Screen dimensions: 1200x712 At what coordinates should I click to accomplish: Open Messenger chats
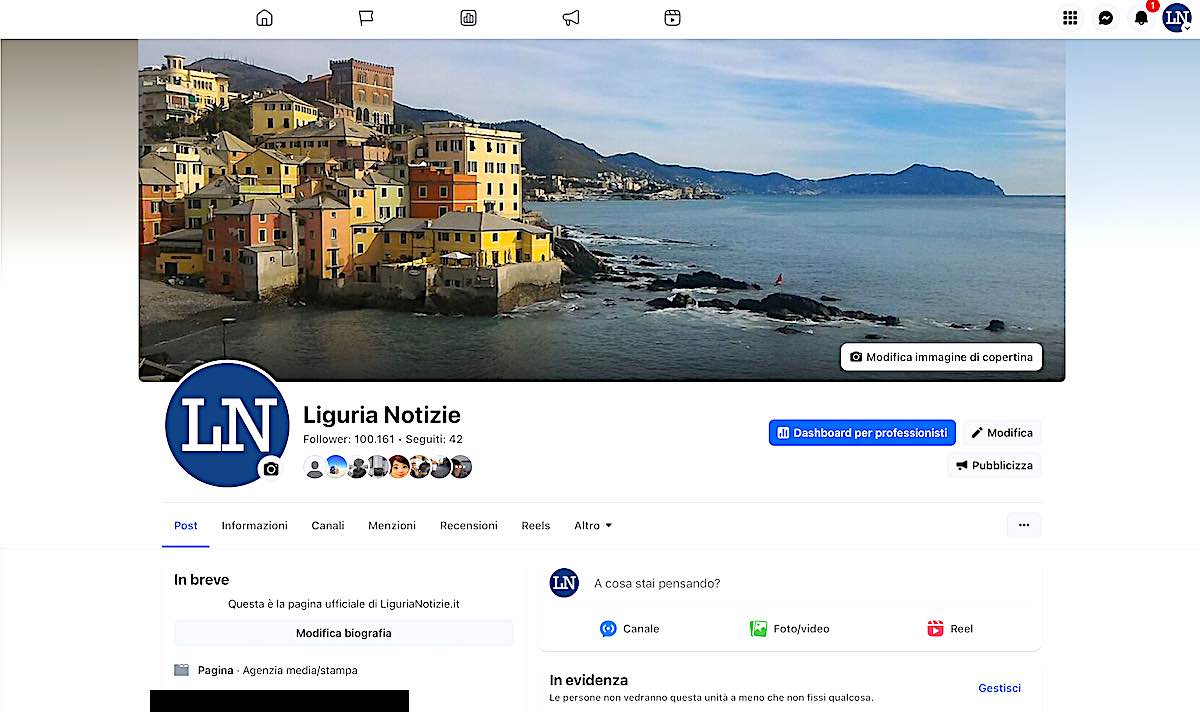pos(1105,18)
